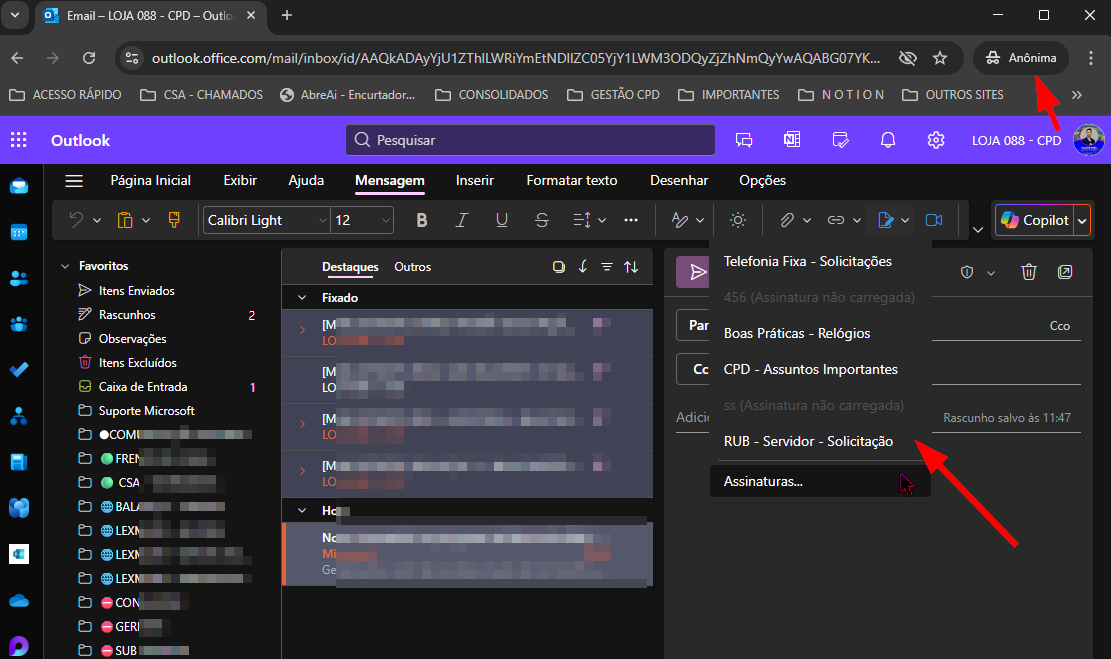Open Caixa de Entrada folder
This screenshot has height=659, width=1111.
point(143,387)
